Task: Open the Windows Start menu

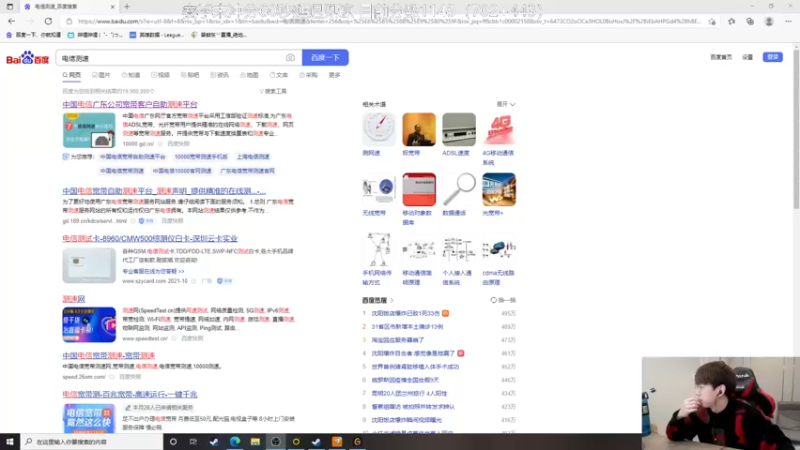Action: click(10, 442)
